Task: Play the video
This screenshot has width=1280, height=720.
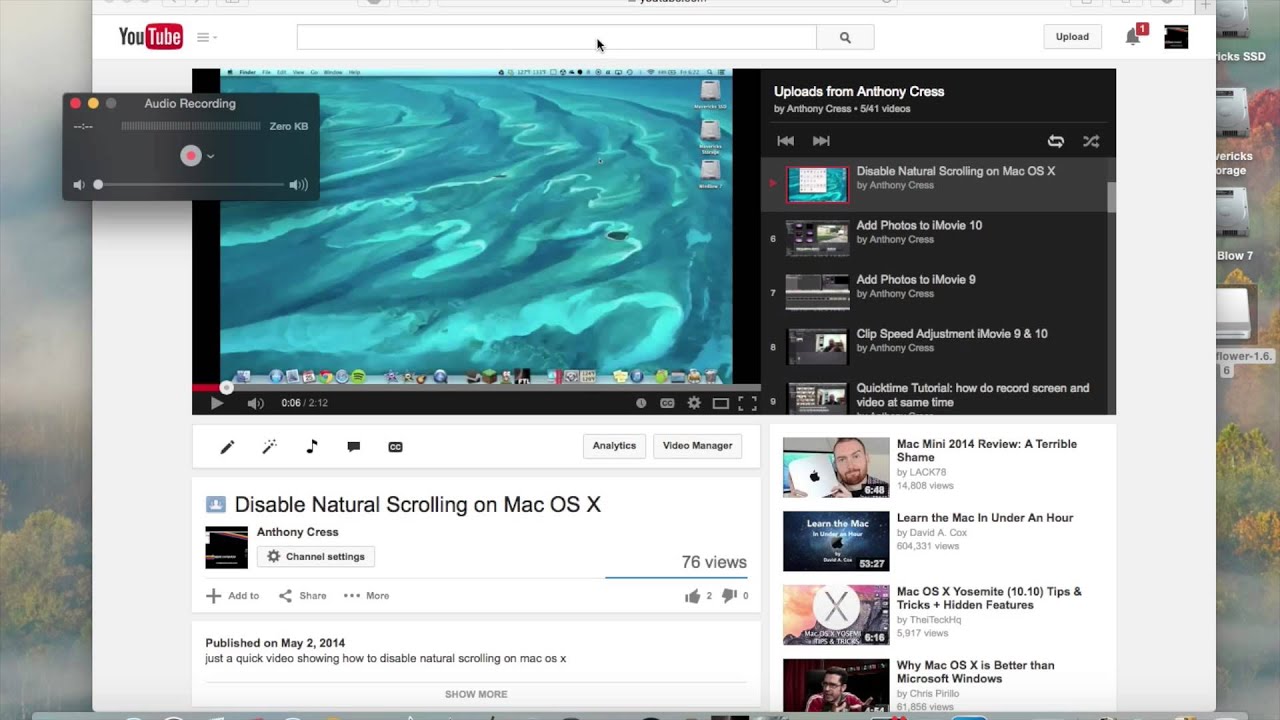Action: click(x=216, y=403)
